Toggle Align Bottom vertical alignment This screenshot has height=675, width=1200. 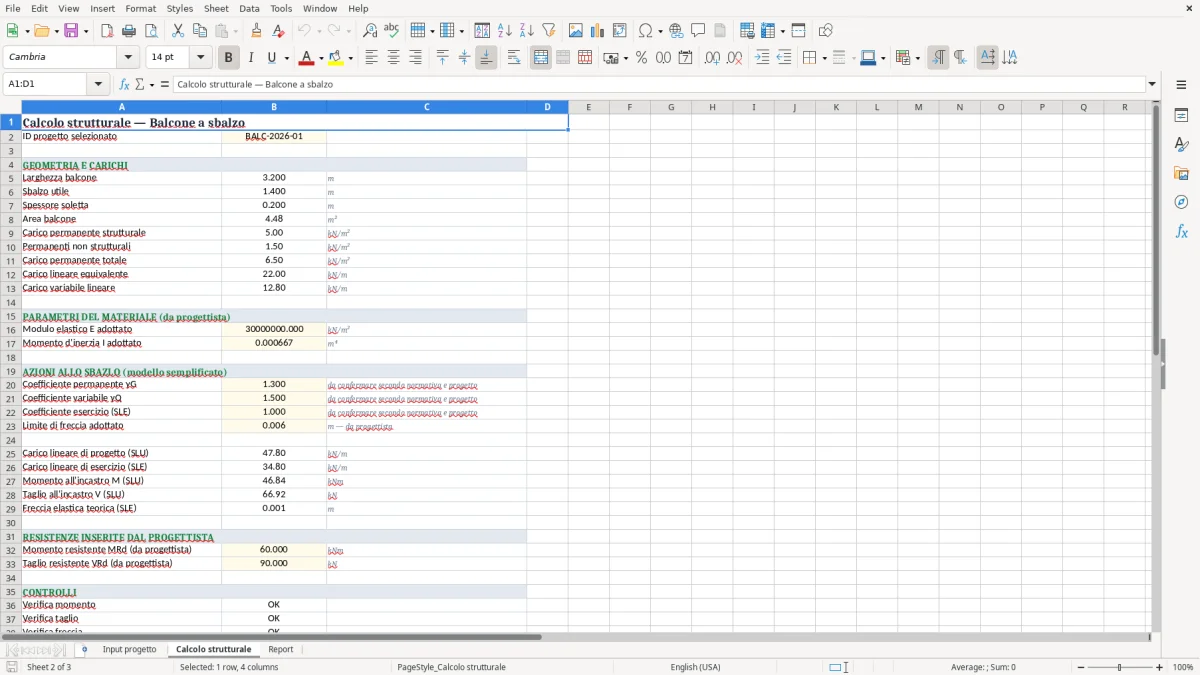[x=486, y=58]
